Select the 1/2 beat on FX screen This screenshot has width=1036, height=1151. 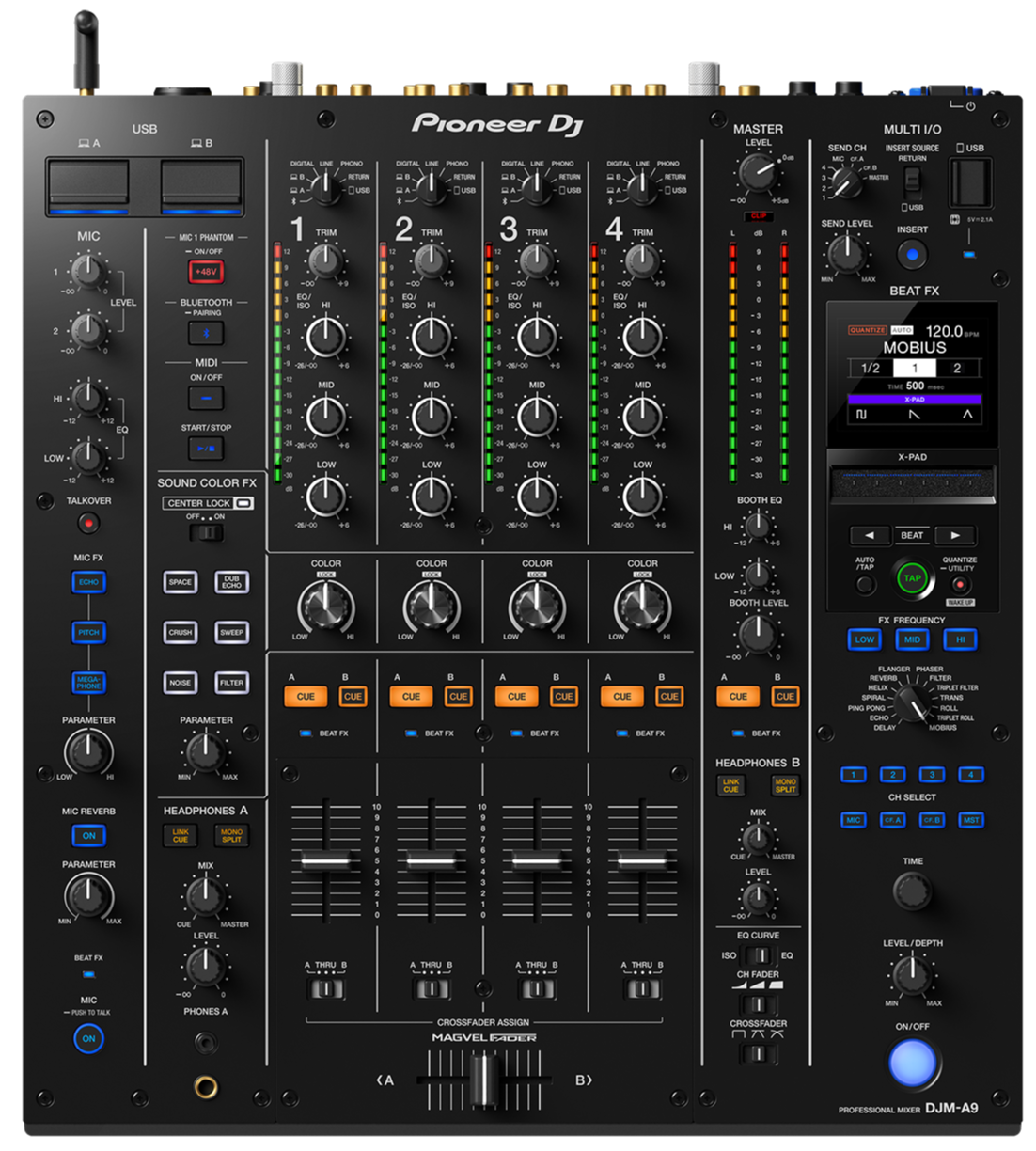coord(871,368)
